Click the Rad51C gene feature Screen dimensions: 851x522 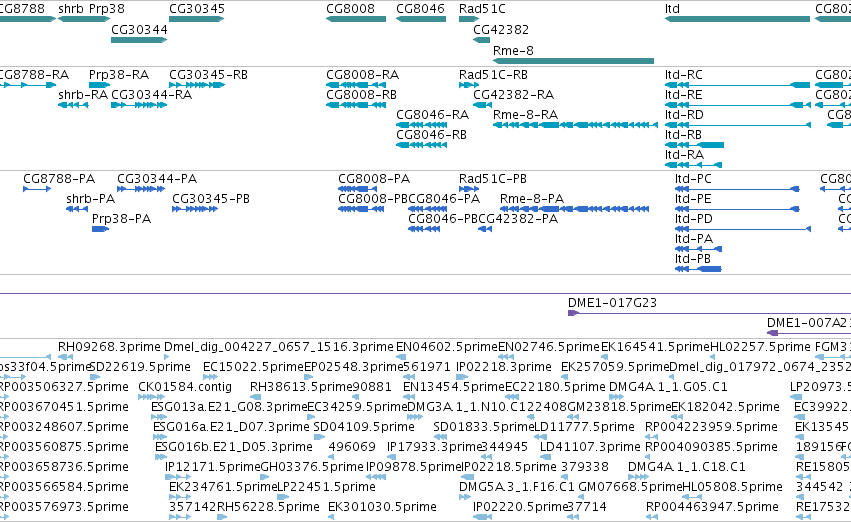469,19
